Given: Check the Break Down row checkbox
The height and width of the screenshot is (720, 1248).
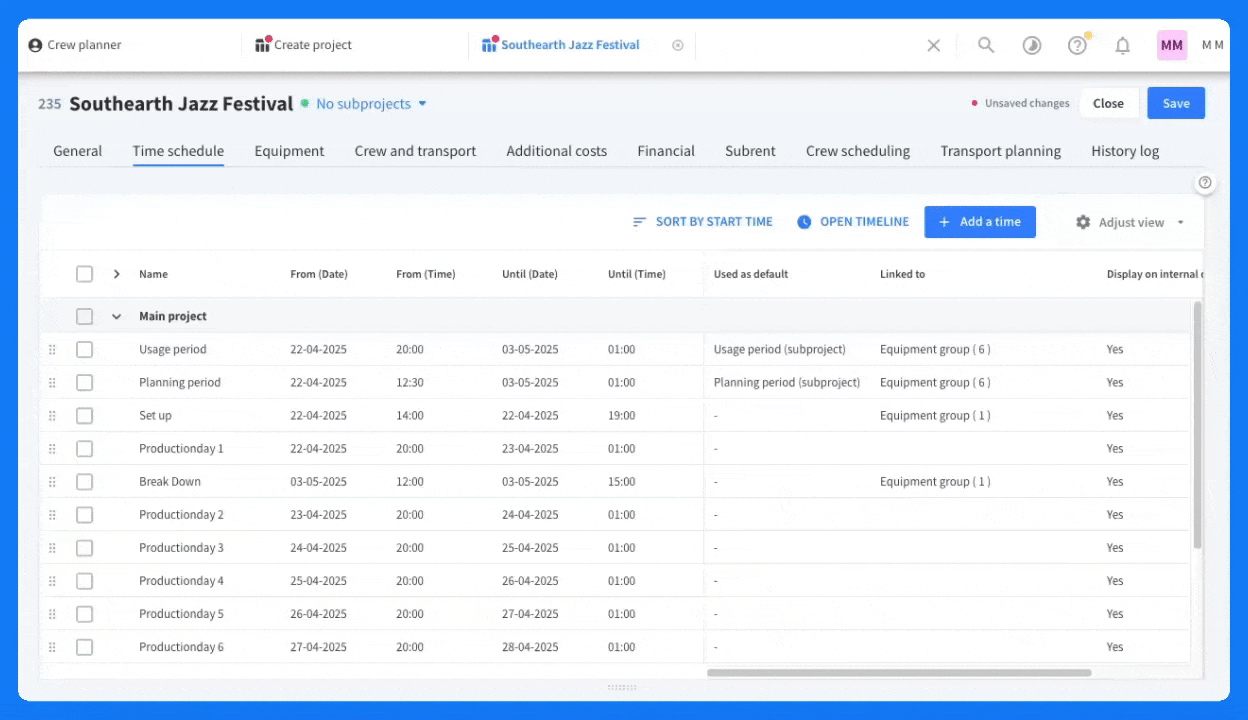Looking at the screenshot, I should pyautogui.click(x=84, y=481).
